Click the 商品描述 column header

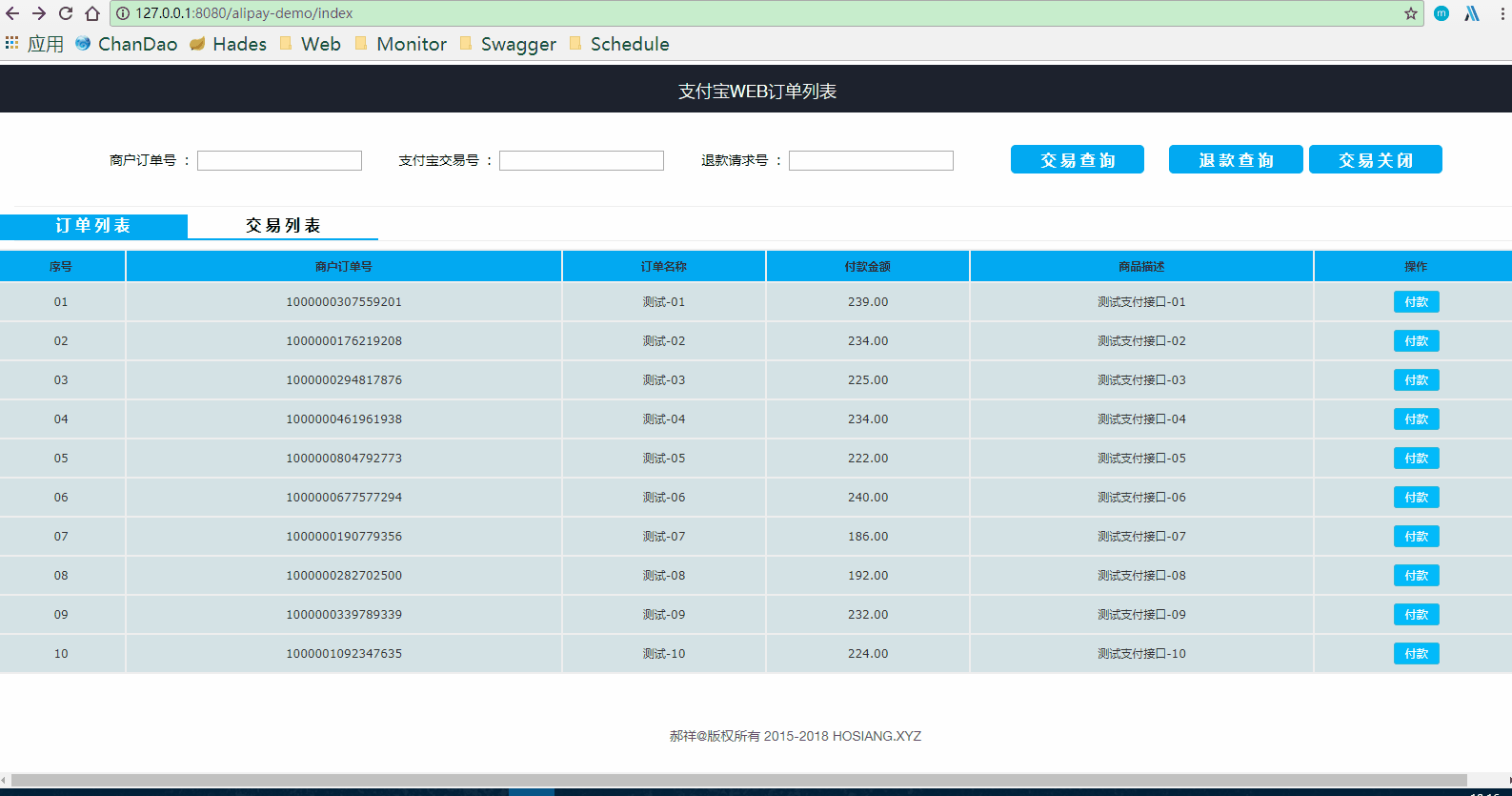pyautogui.click(x=1142, y=267)
